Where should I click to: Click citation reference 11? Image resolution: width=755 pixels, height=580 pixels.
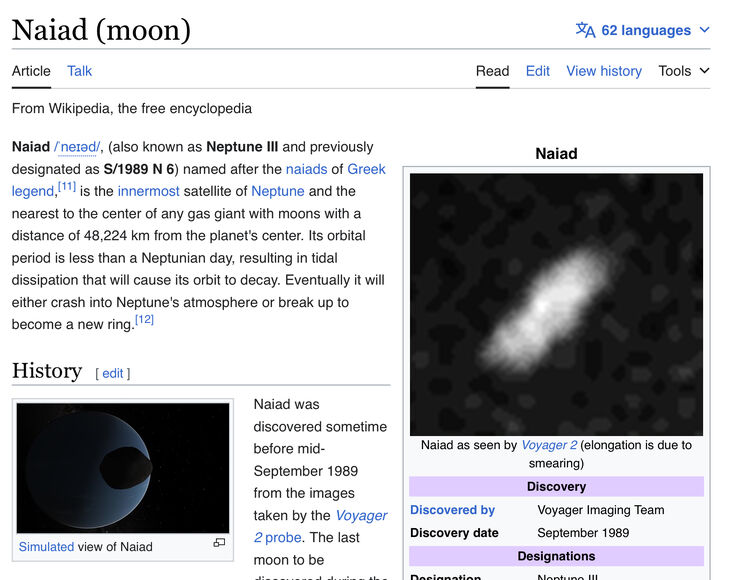(x=67, y=186)
